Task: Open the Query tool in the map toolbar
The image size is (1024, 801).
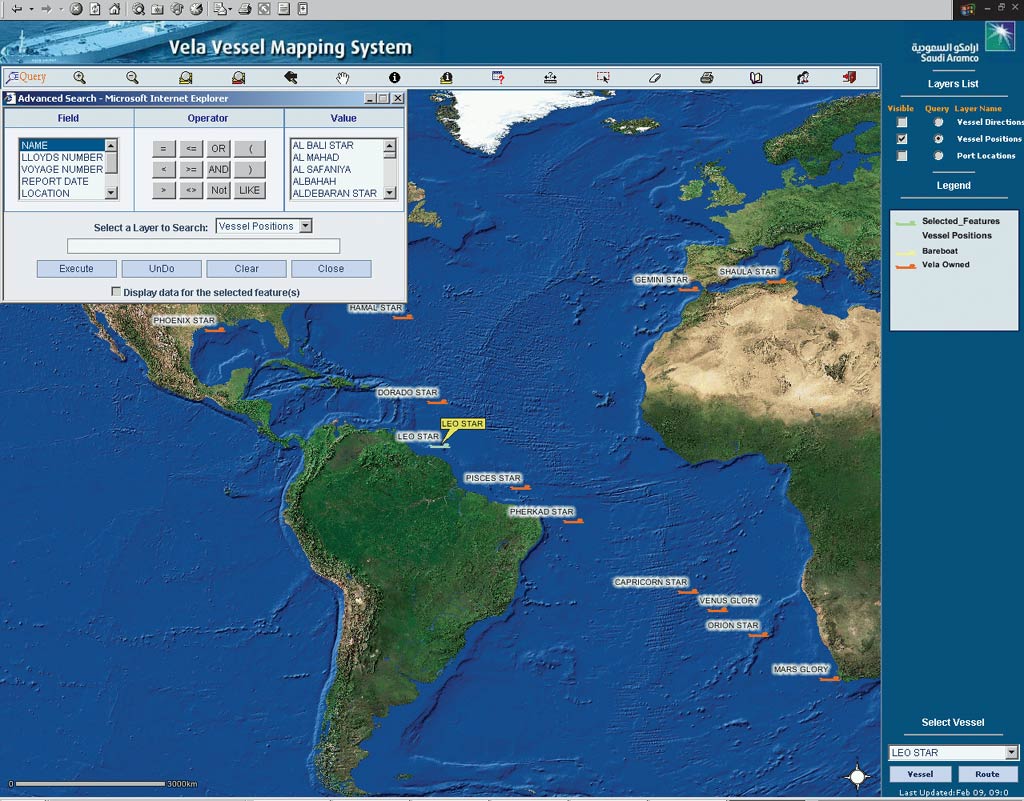Action: (x=26, y=77)
